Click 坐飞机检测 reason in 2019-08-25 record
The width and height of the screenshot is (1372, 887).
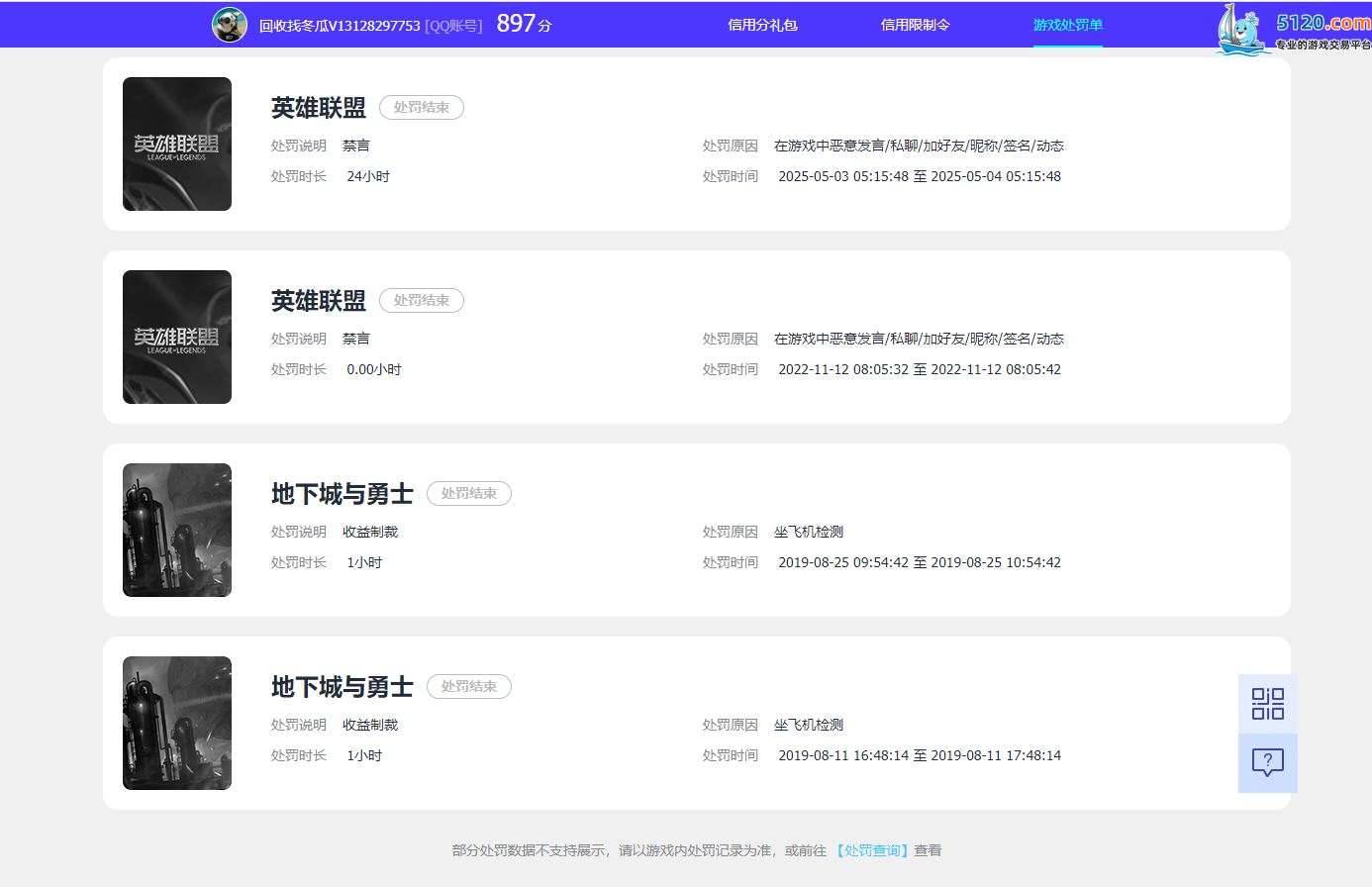[x=809, y=532]
